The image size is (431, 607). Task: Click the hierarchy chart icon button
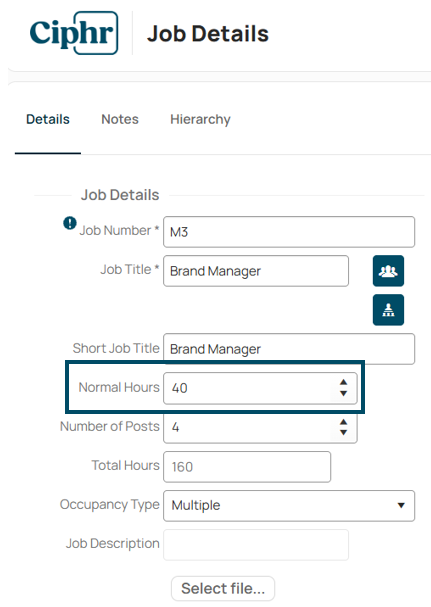pos(388,310)
